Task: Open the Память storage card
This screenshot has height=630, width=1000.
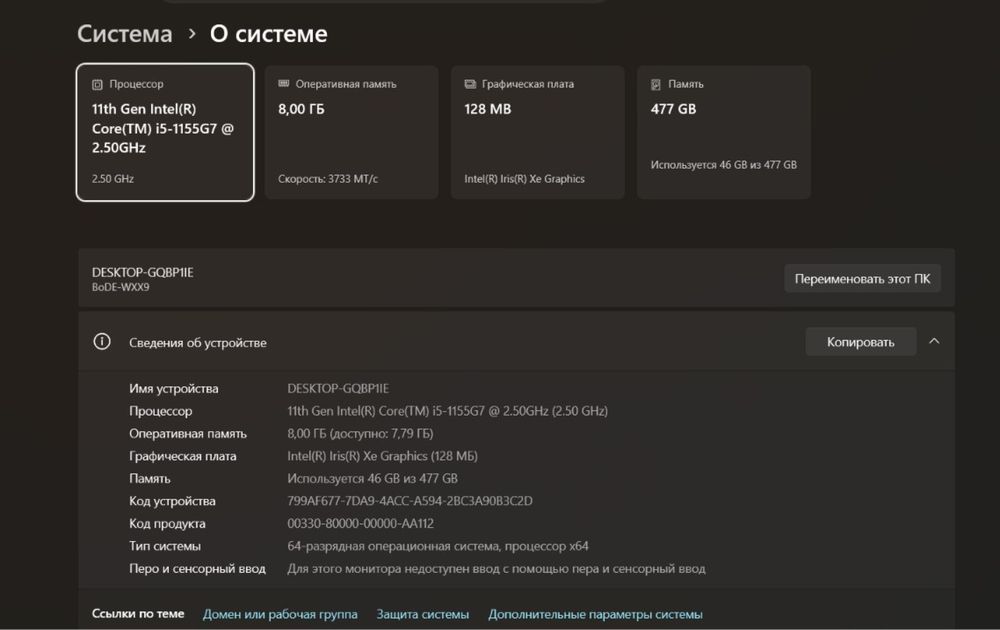Action: pos(724,132)
